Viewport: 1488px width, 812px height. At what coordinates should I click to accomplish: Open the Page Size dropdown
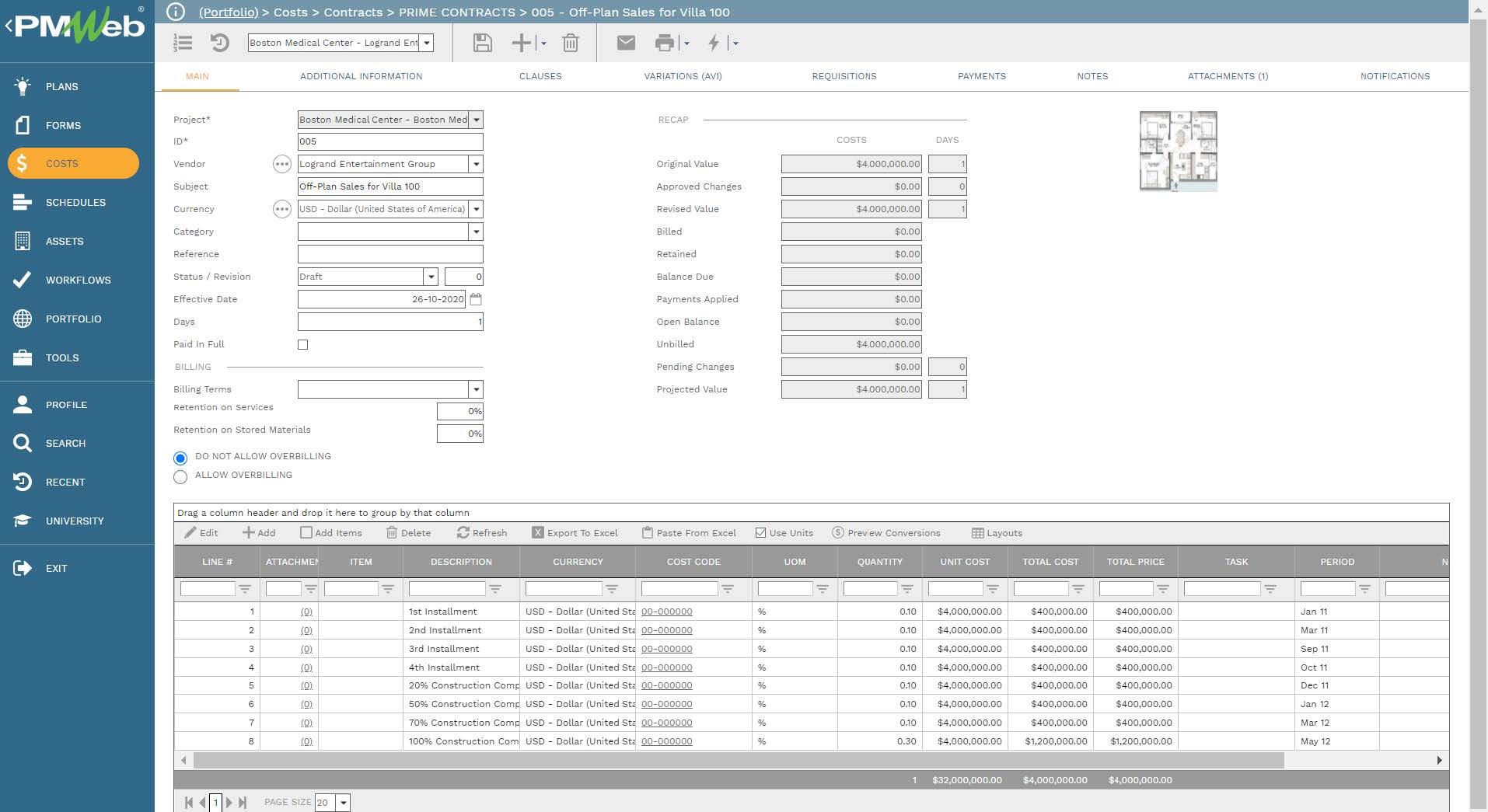click(343, 803)
